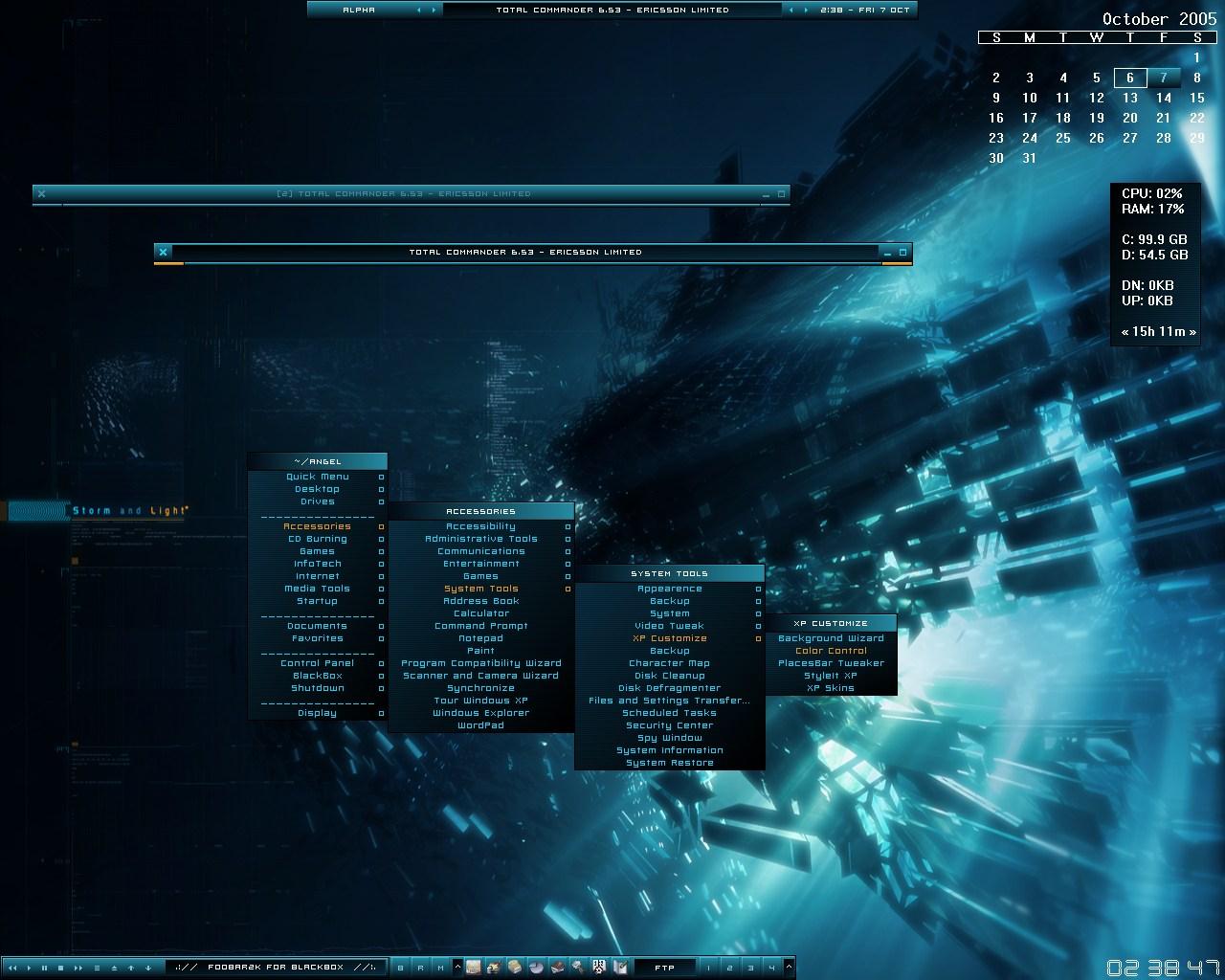The width and height of the screenshot is (1225, 980).
Task: Click the Total Commander front window title bar
Action: (525, 252)
